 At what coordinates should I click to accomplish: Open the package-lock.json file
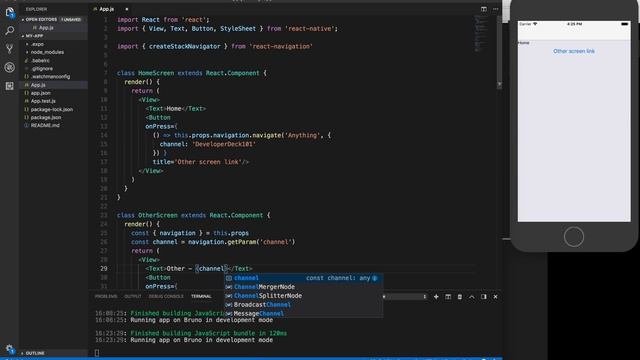click(x=52, y=109)
